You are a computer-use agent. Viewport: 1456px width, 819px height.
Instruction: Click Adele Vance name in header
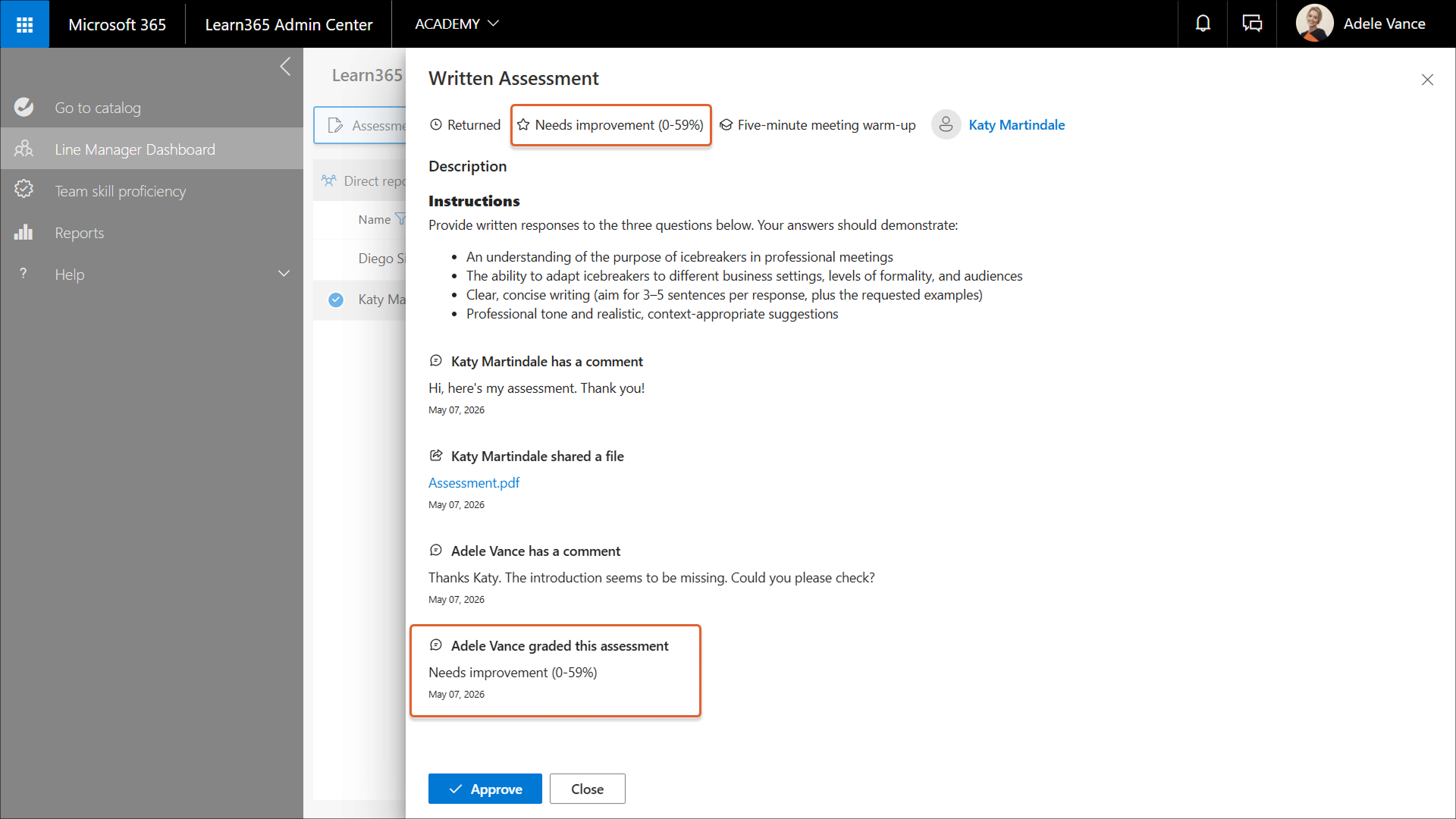pyautogui.click(x=1385, y=24)
